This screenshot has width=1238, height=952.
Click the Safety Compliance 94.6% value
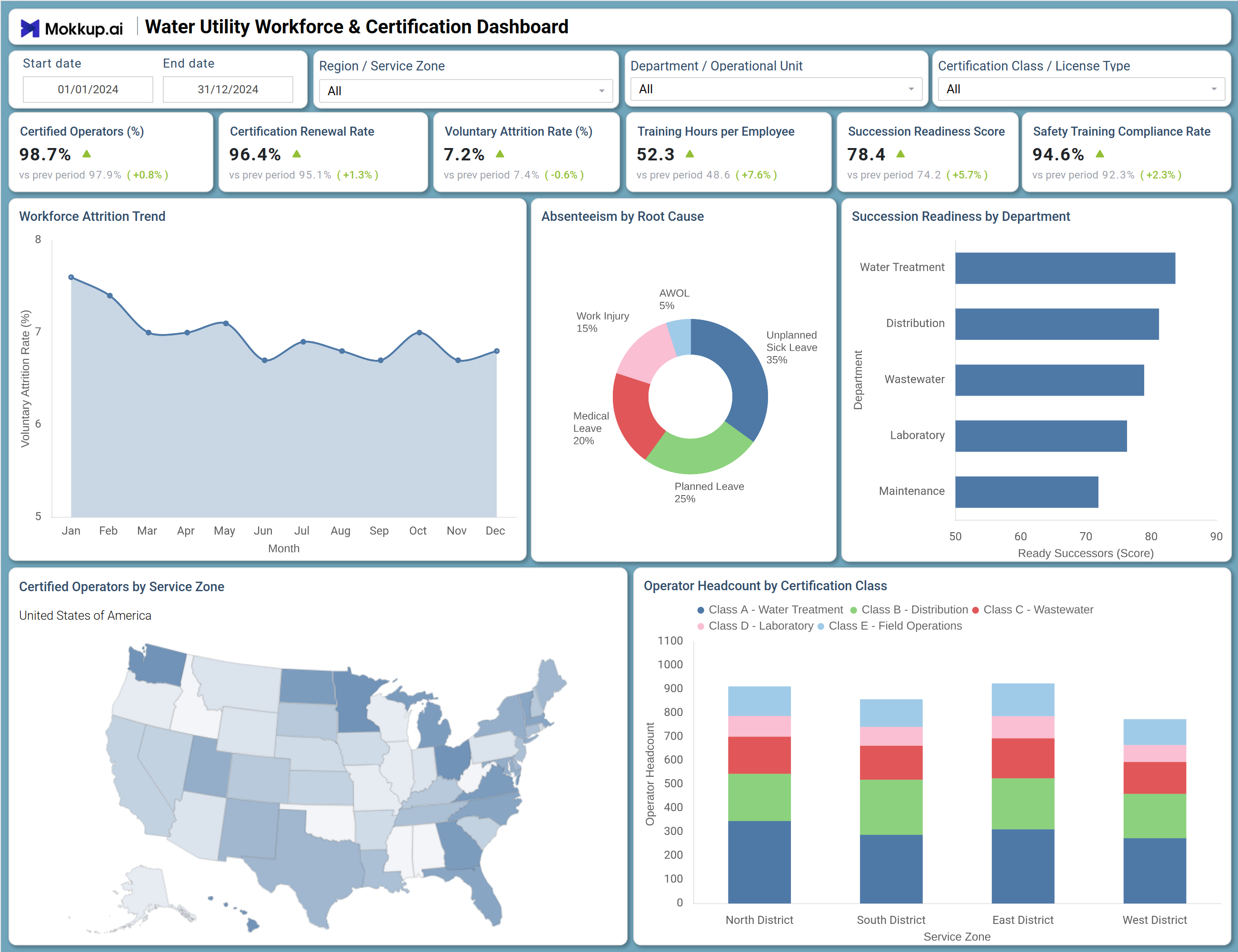point(1058,154)
